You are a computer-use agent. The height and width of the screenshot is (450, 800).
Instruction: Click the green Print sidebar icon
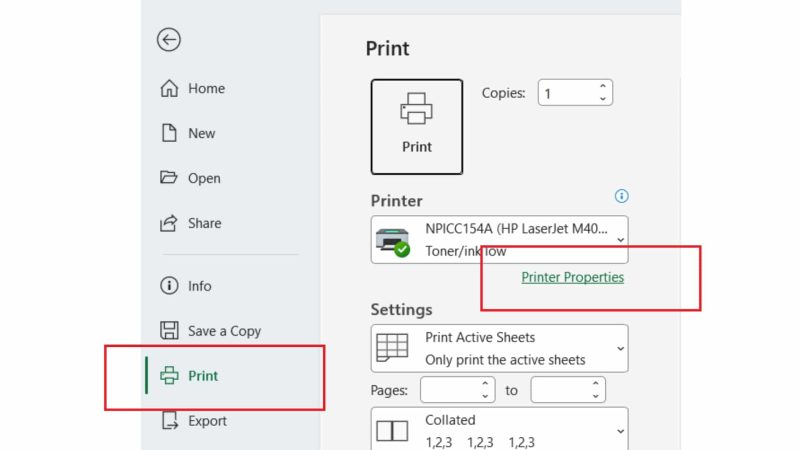[169, 376]
